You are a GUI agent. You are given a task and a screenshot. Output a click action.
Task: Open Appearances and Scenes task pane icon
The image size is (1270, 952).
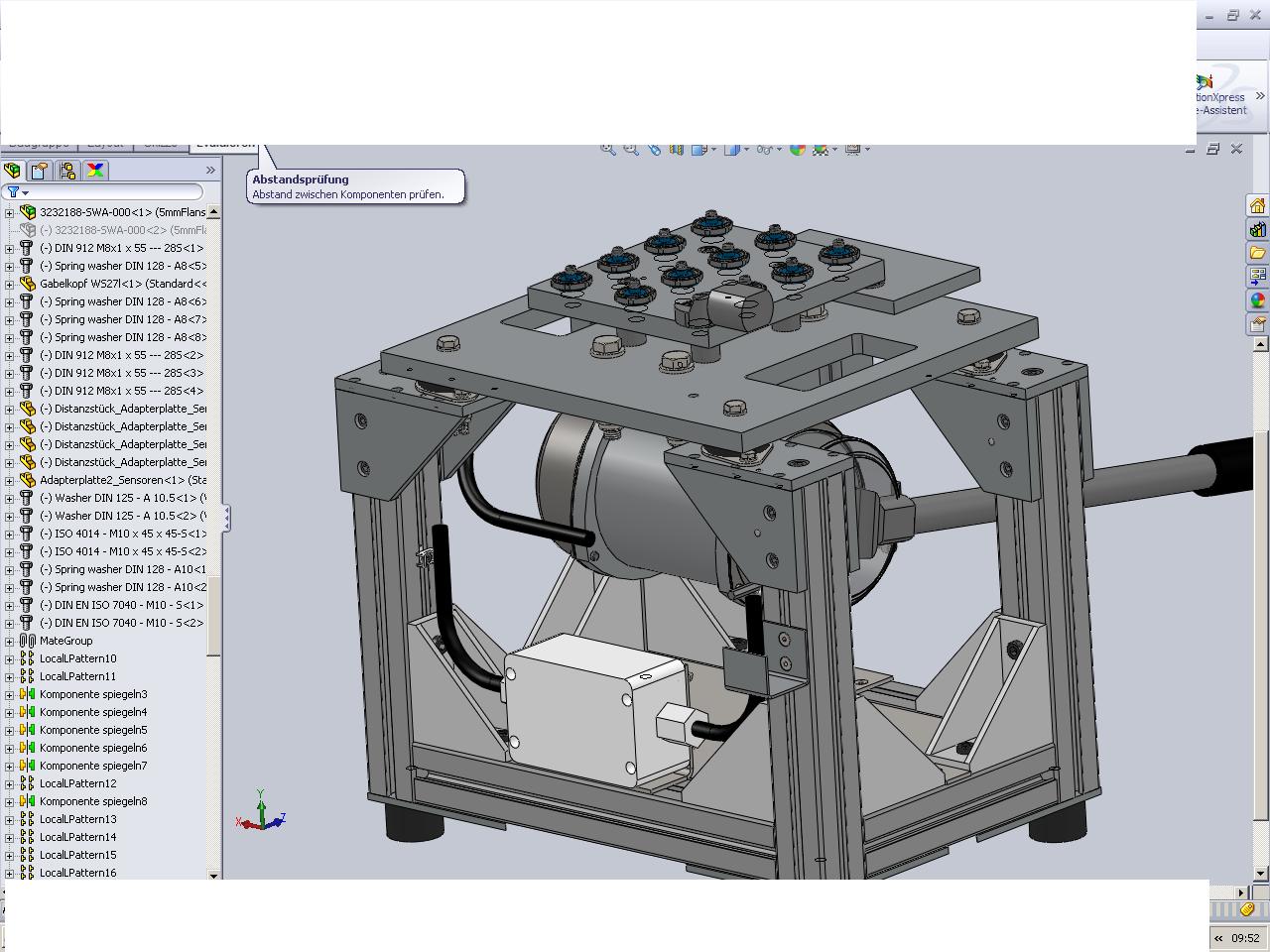pyautogui.click(x=1257, y=299)
